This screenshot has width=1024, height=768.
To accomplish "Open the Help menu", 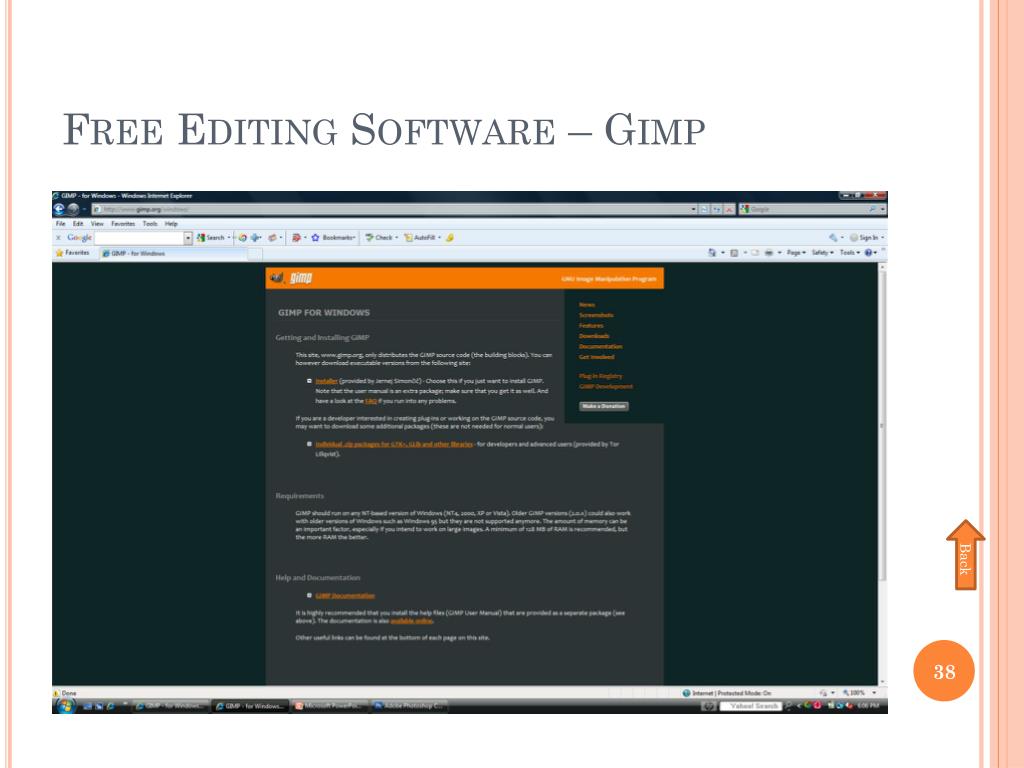I will pyautogui.click(x=171, y=224).
